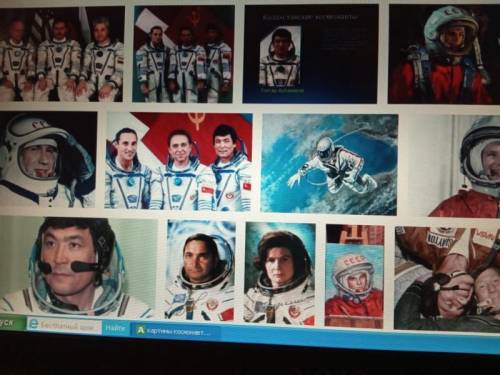Open thumbnail of three cosmonauts before Soviet flag
Image resolution: width=500 pixels, height=375 pixels.
coord(183,54)
